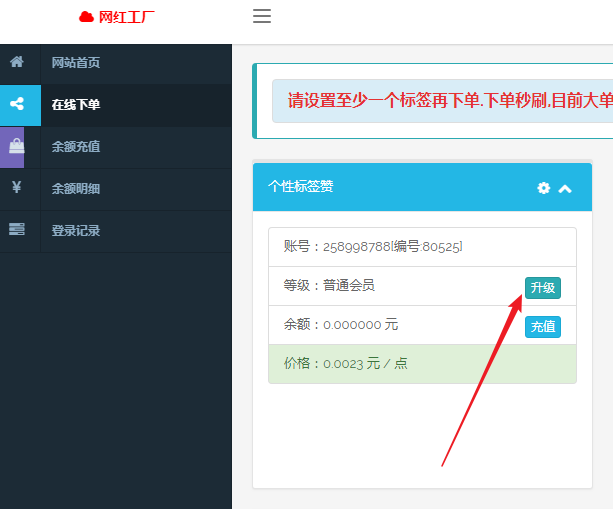Click the 等级：普通会员 text
This screenshot has width=613, height=509.
(329, 285)
